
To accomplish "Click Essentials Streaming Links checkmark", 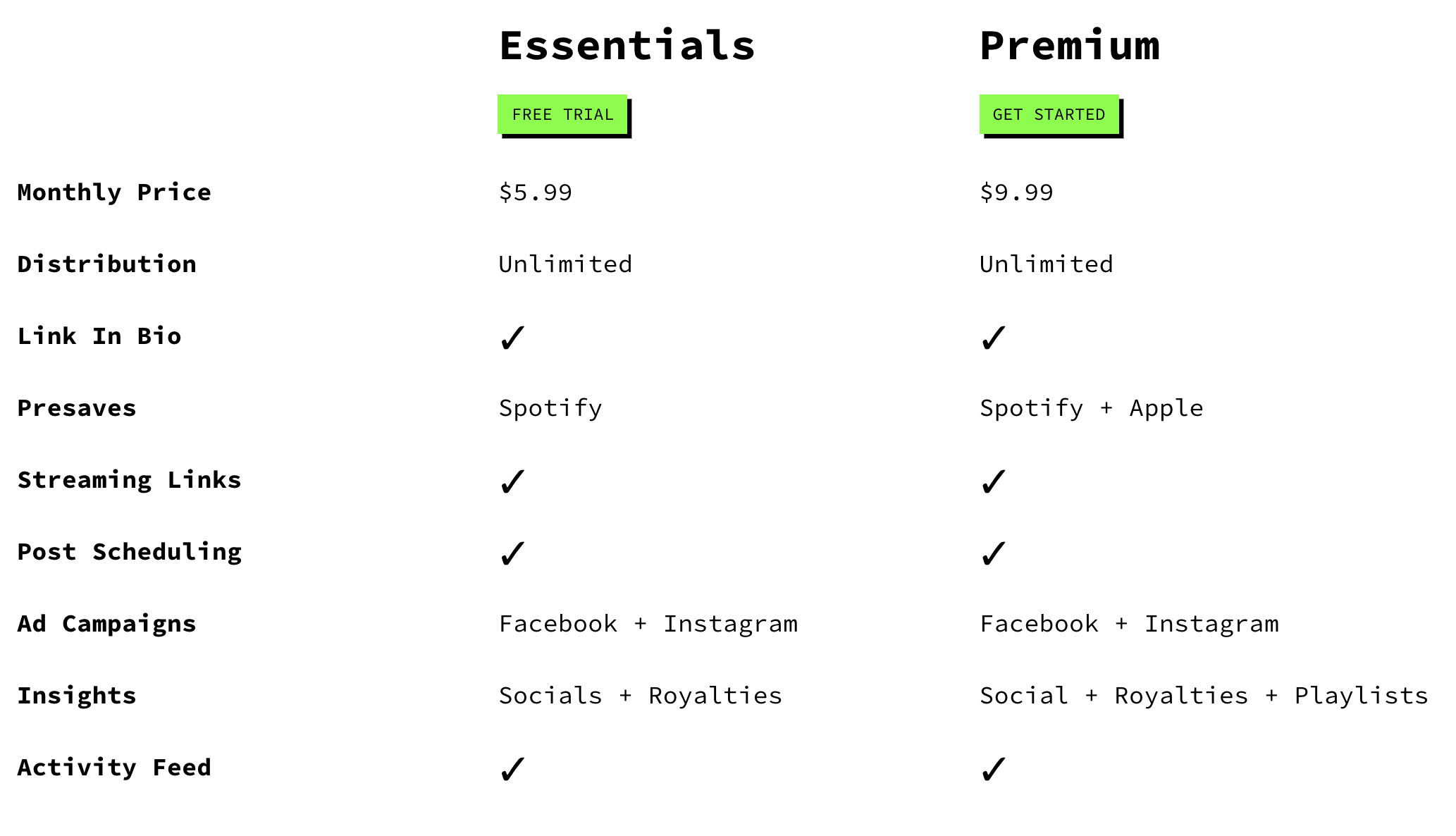I will pos(512,481).
